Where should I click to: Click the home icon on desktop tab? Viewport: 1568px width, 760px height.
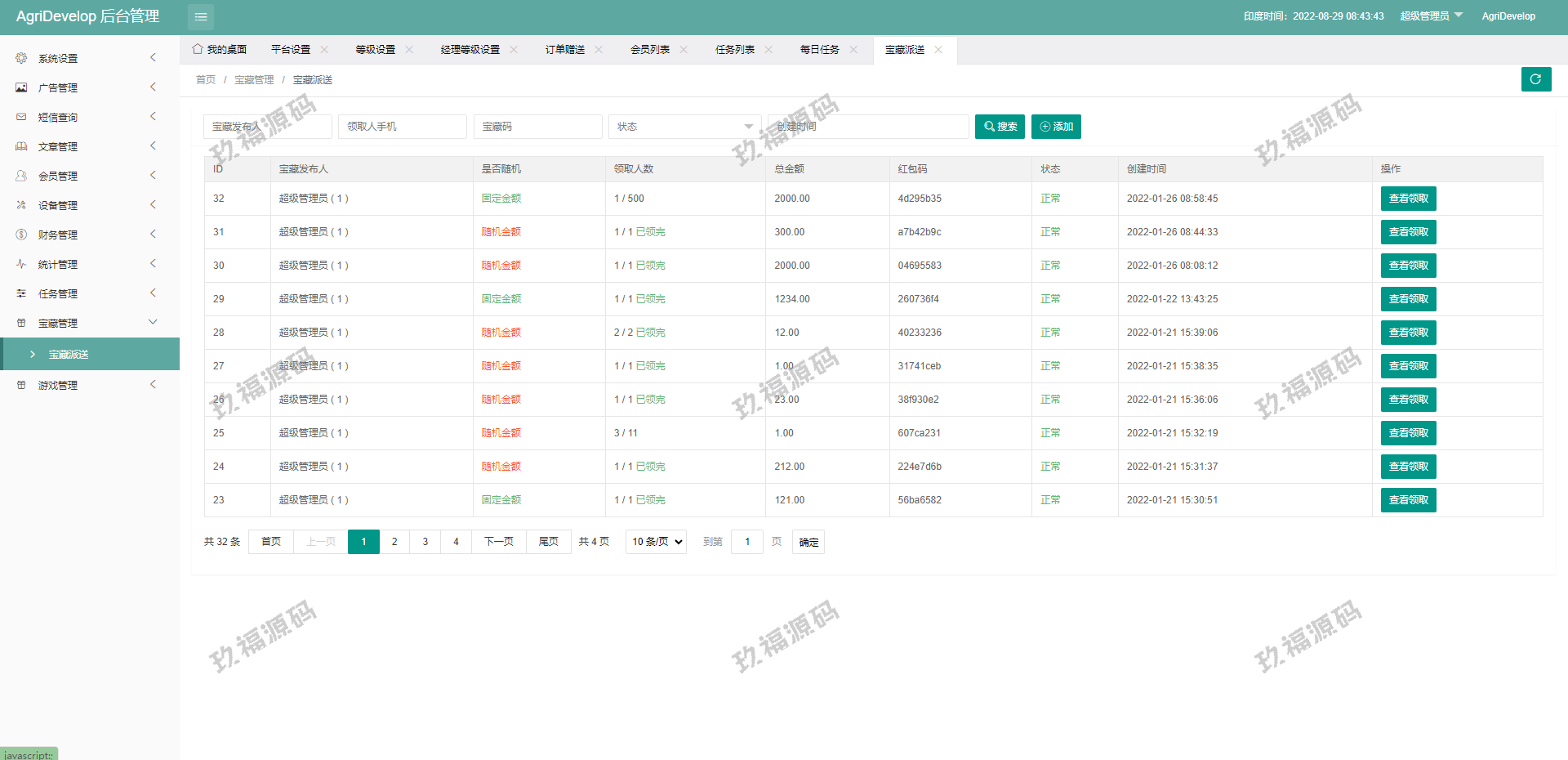coord(198,49)
